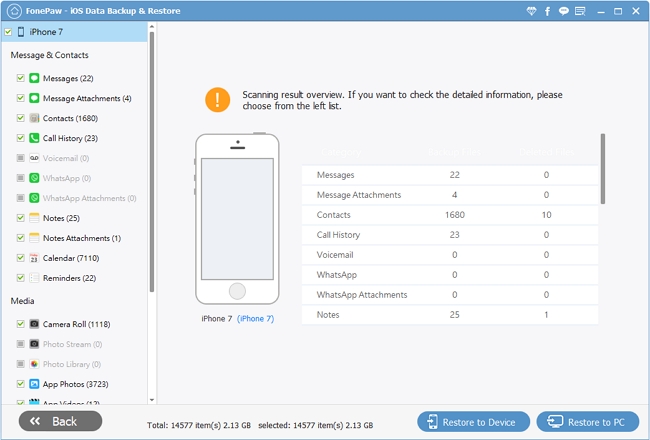The width and height of the screenshot is (650, 440).
Task: Click Restore to Device button
Action: point(473,422)
